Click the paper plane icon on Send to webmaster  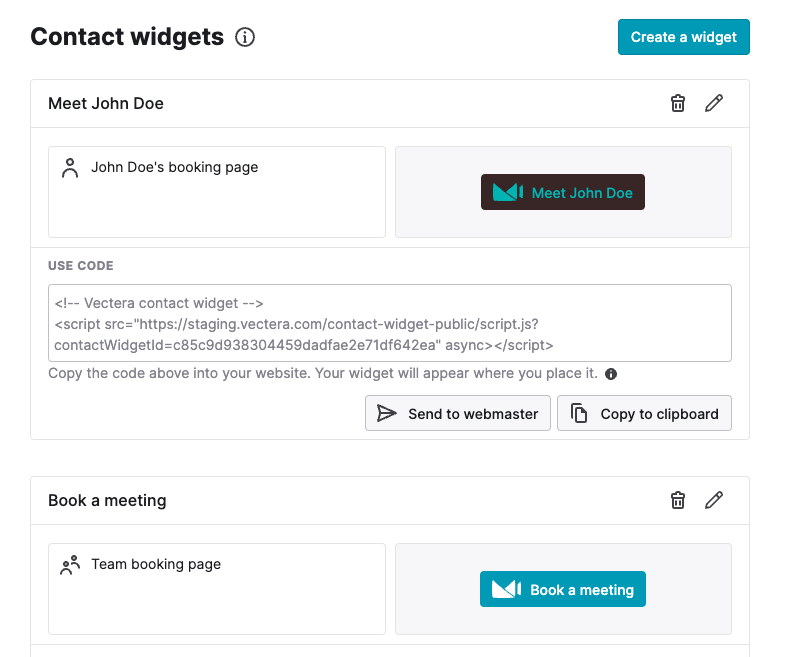386,413
